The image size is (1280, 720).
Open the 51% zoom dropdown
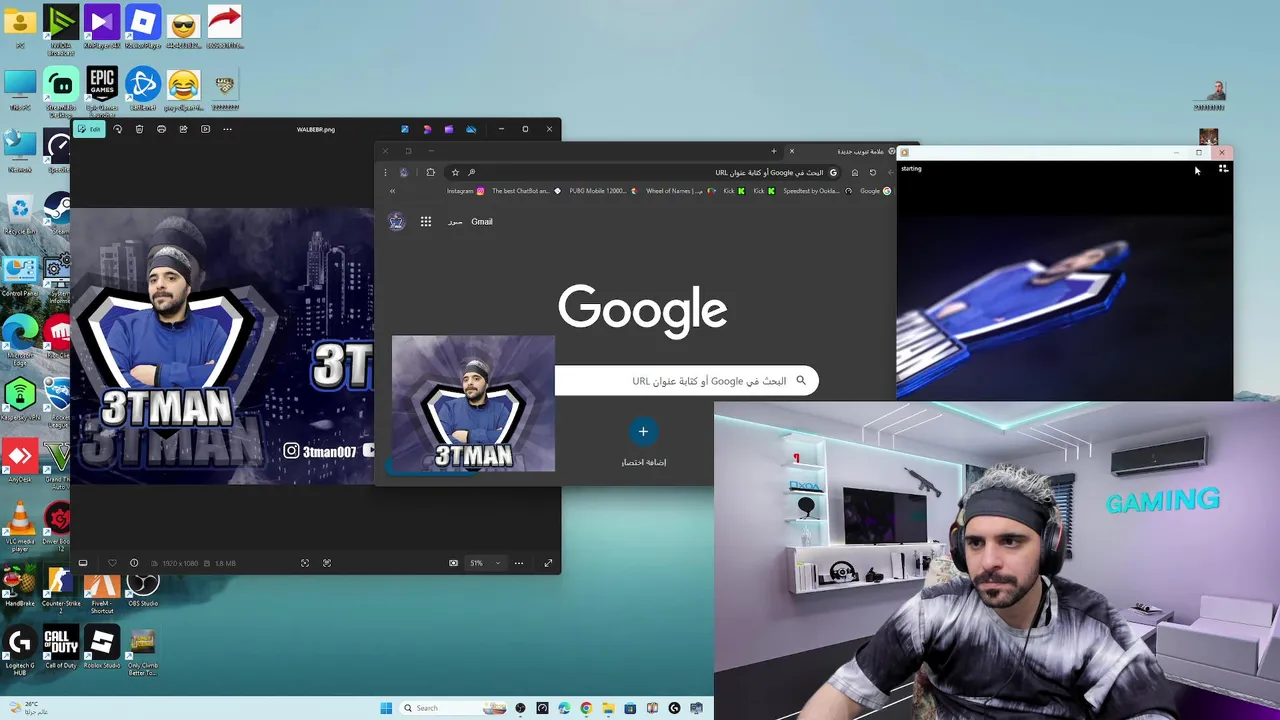click(485, 563)
